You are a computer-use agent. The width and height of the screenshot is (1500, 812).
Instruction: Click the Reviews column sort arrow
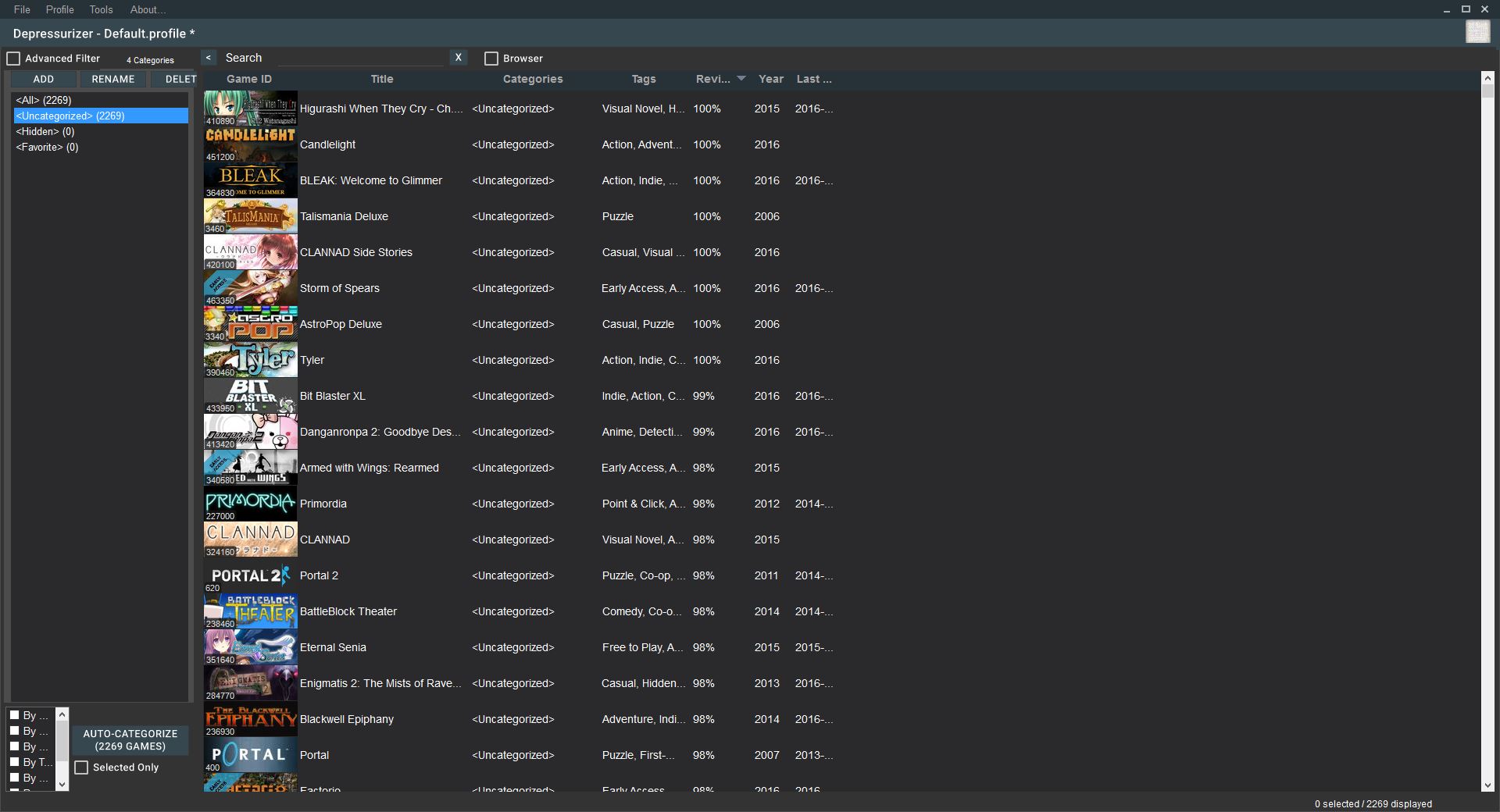coord(741,79)
